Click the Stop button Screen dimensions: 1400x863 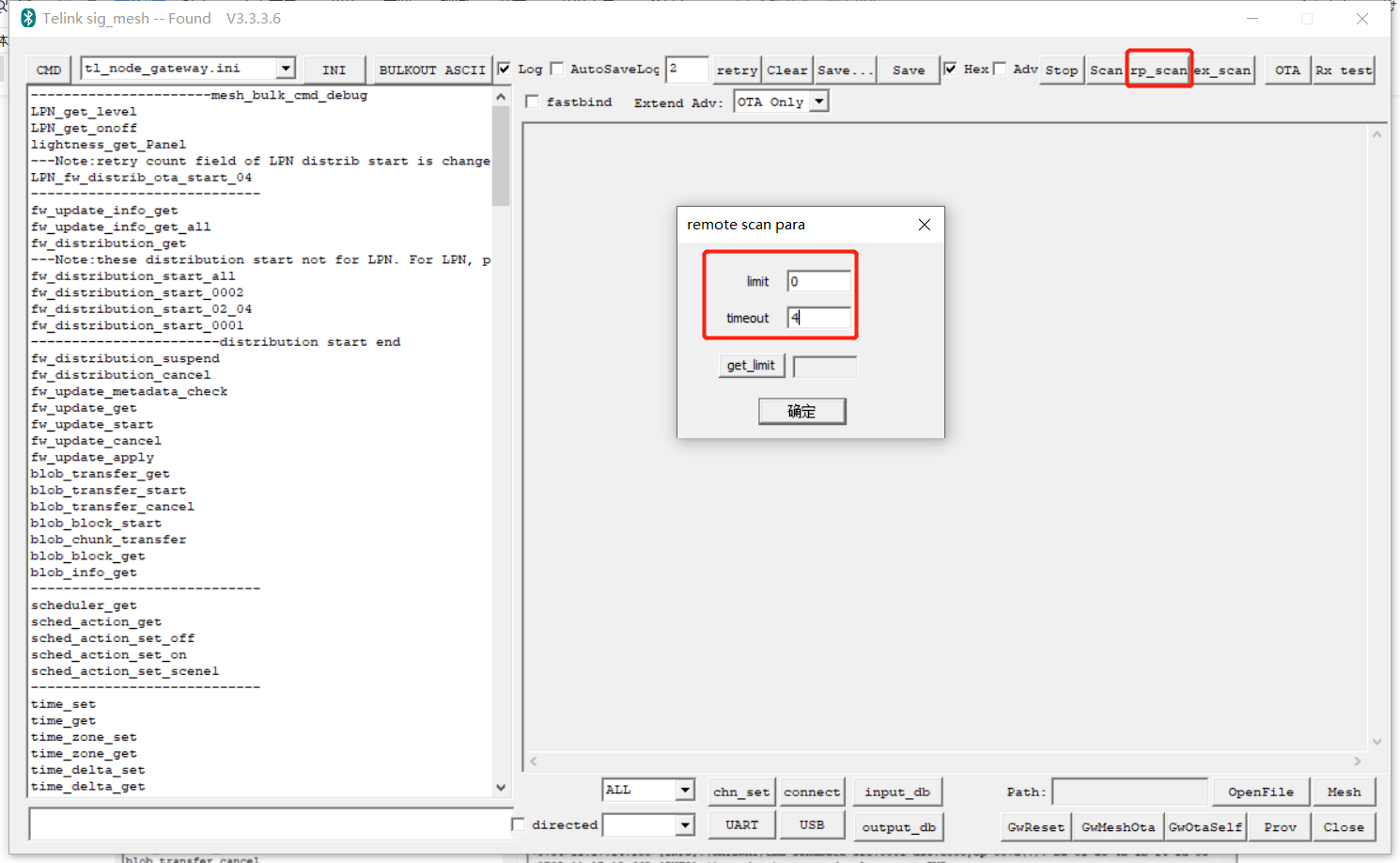1062,70
